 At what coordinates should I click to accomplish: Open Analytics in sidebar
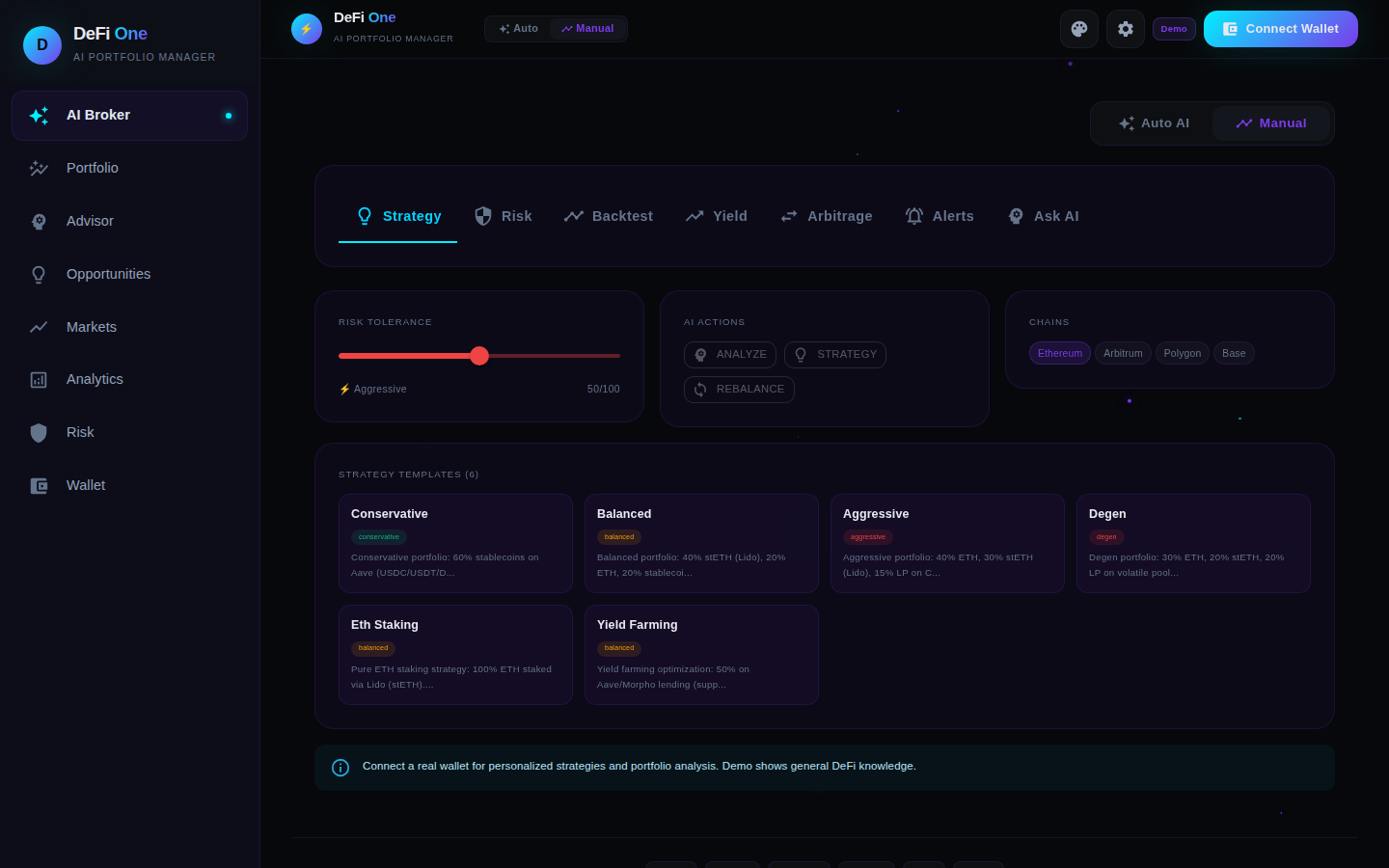click(129, 380)
